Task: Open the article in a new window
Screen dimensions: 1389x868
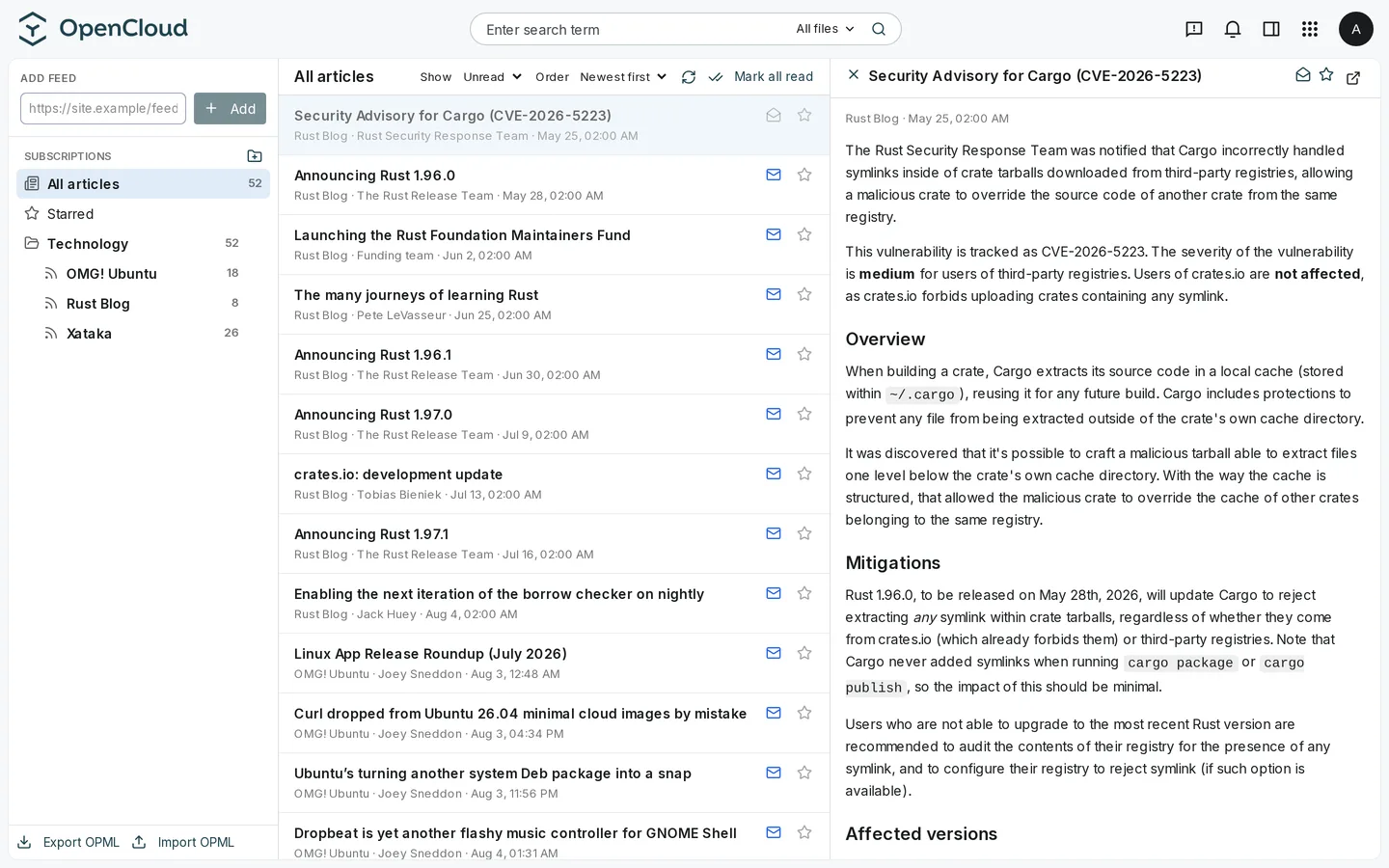Action: [1353, 77]
